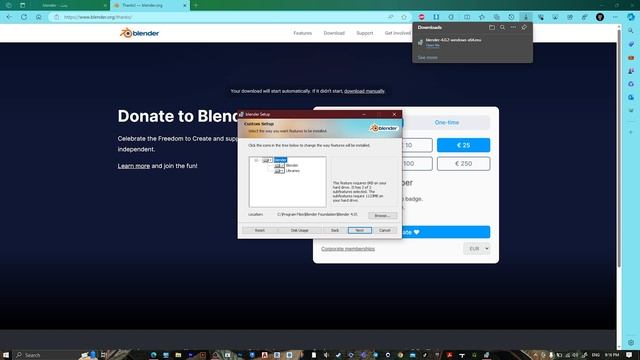Select the € 25 donation amount
This screenshot has width=640, height=360.
coord(463,145)
